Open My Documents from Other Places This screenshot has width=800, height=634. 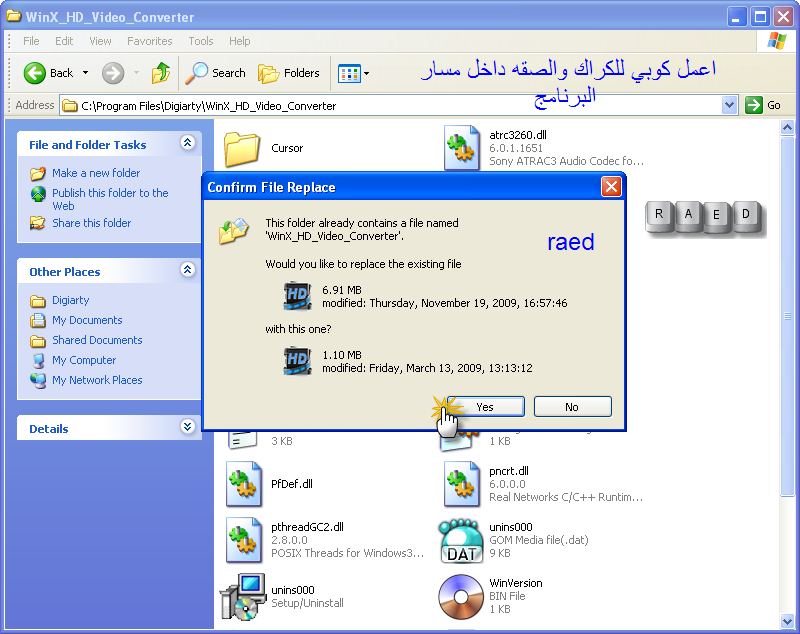point(87,320)
